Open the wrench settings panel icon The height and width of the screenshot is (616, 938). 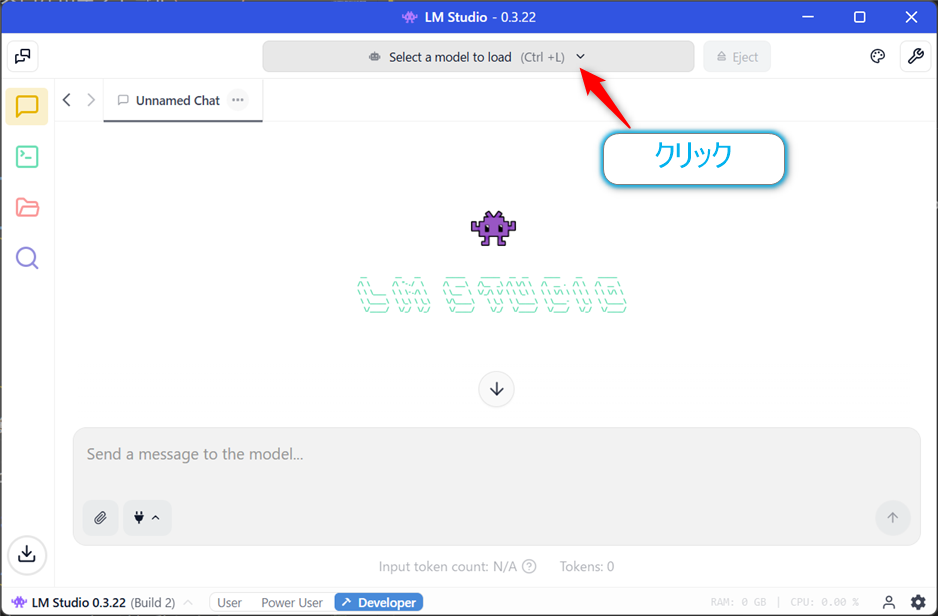click(915, 56)
